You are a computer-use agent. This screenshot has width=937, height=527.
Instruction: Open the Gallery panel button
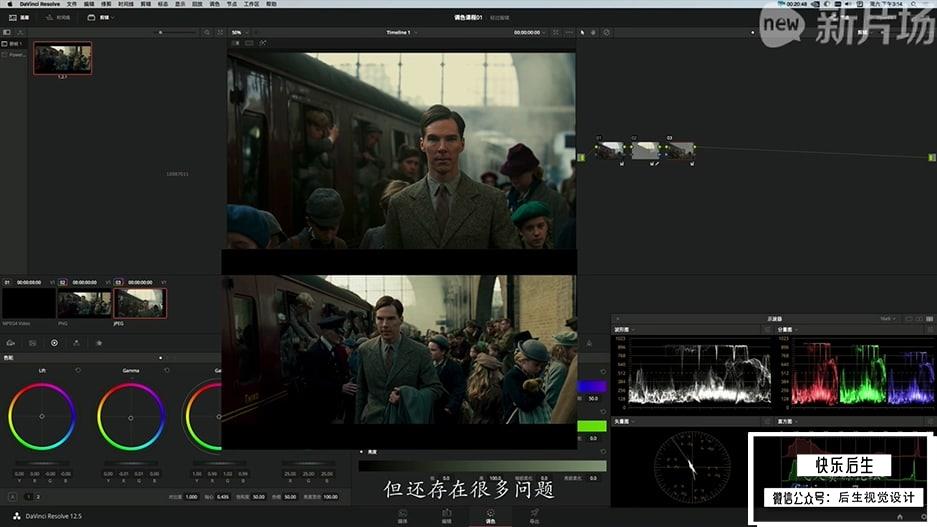click(19, 18)
